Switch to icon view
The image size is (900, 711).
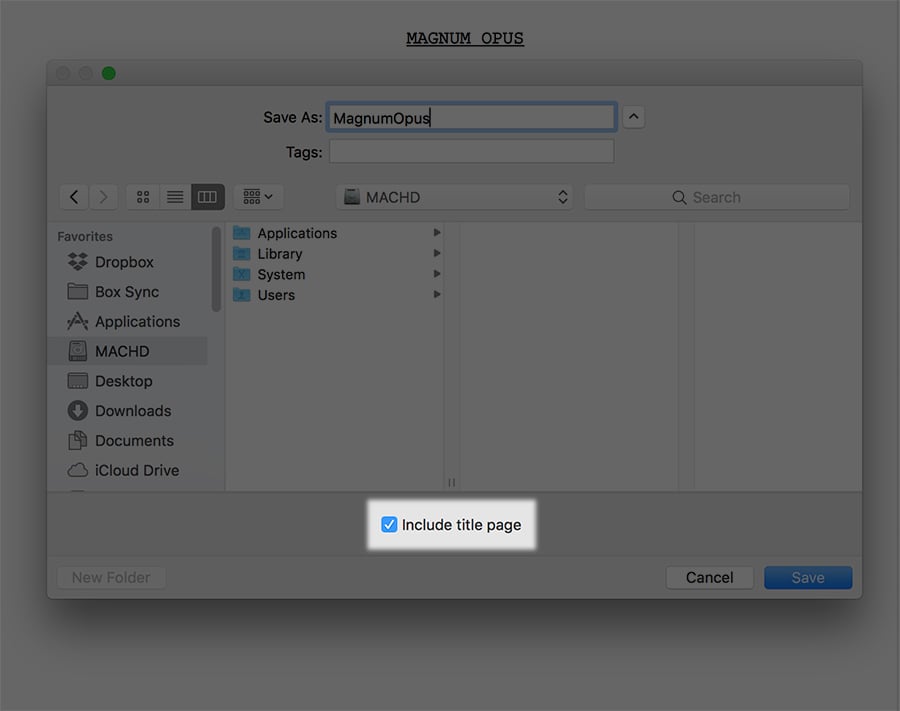[141, 196]
